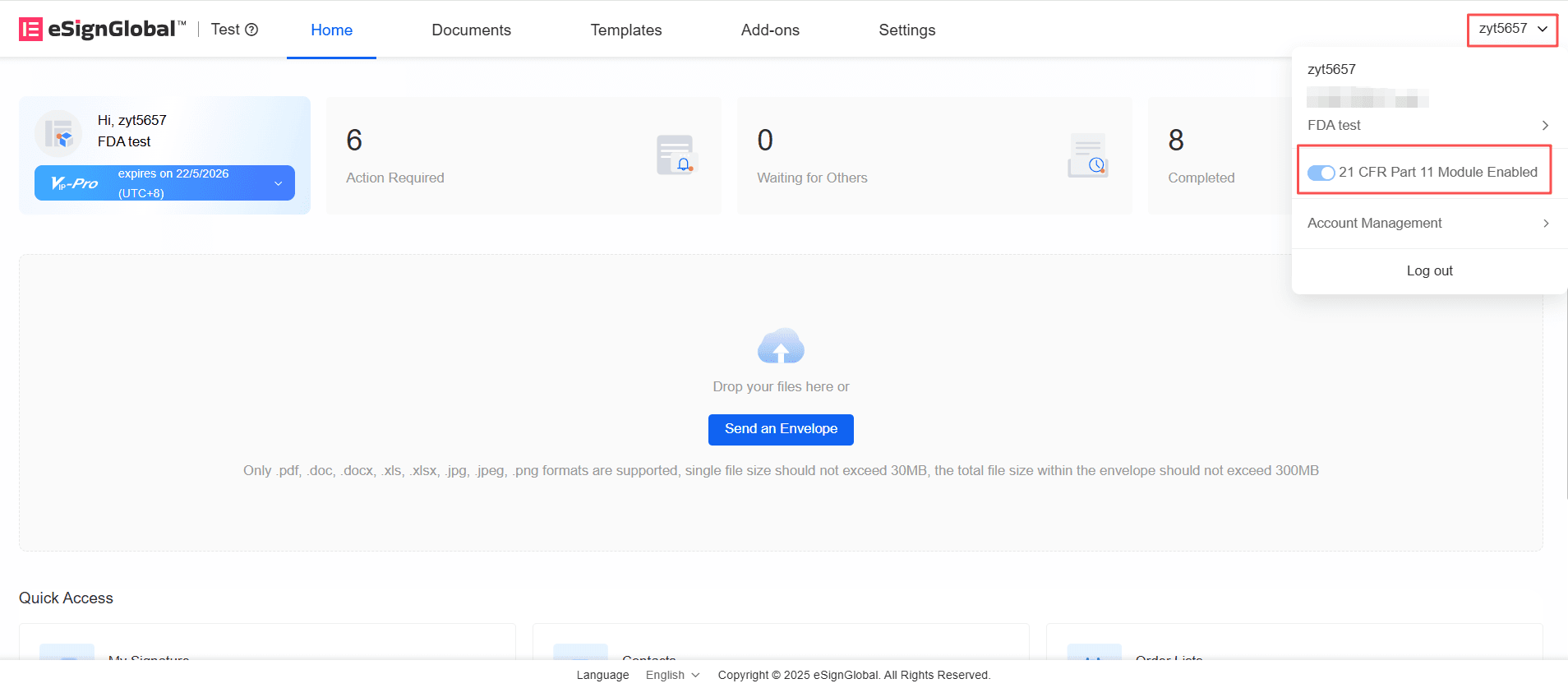Click the organization avatar icon beside greeting

click(x=58, y=133)
